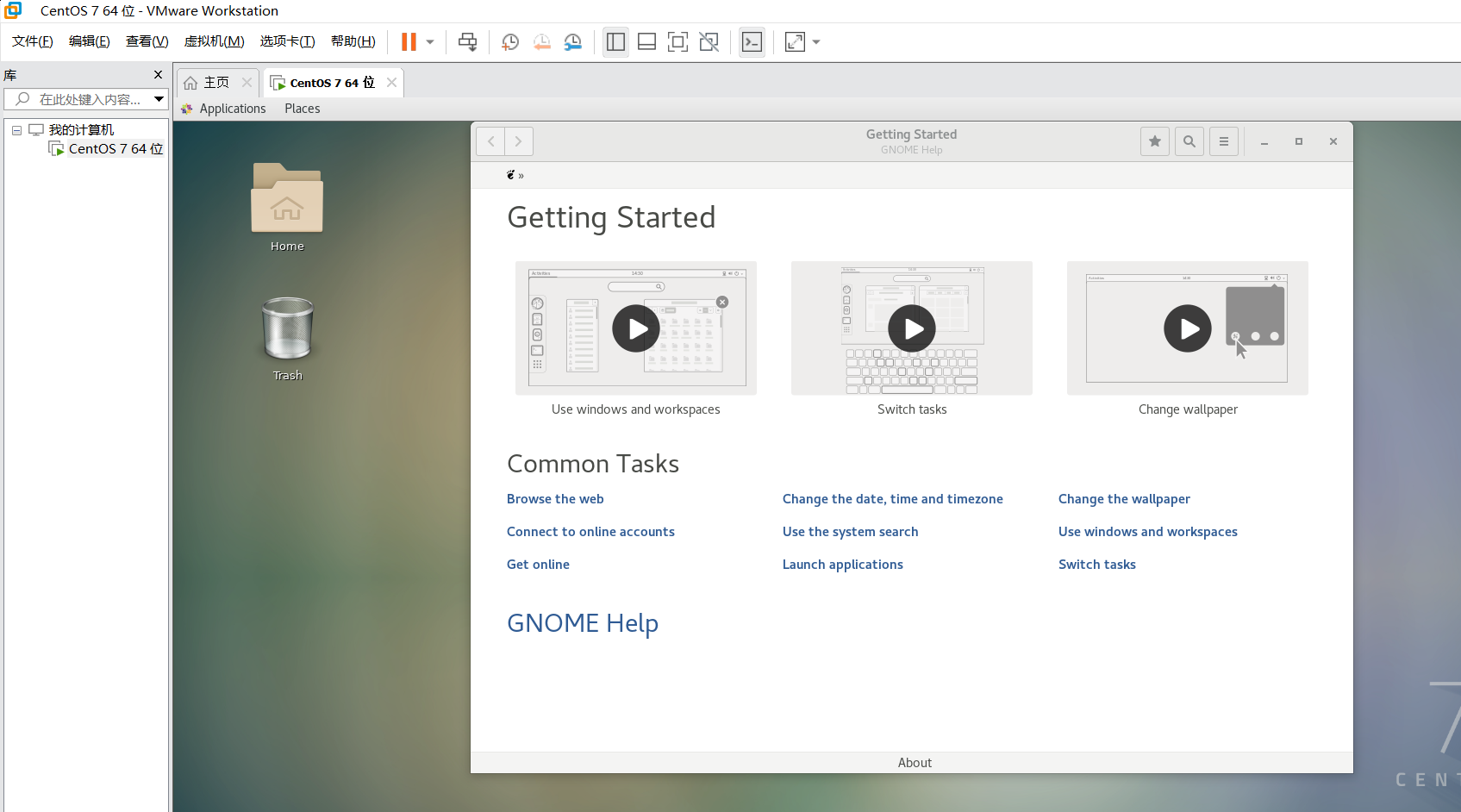Maximize the Getting Started window

pos(1299,142)
